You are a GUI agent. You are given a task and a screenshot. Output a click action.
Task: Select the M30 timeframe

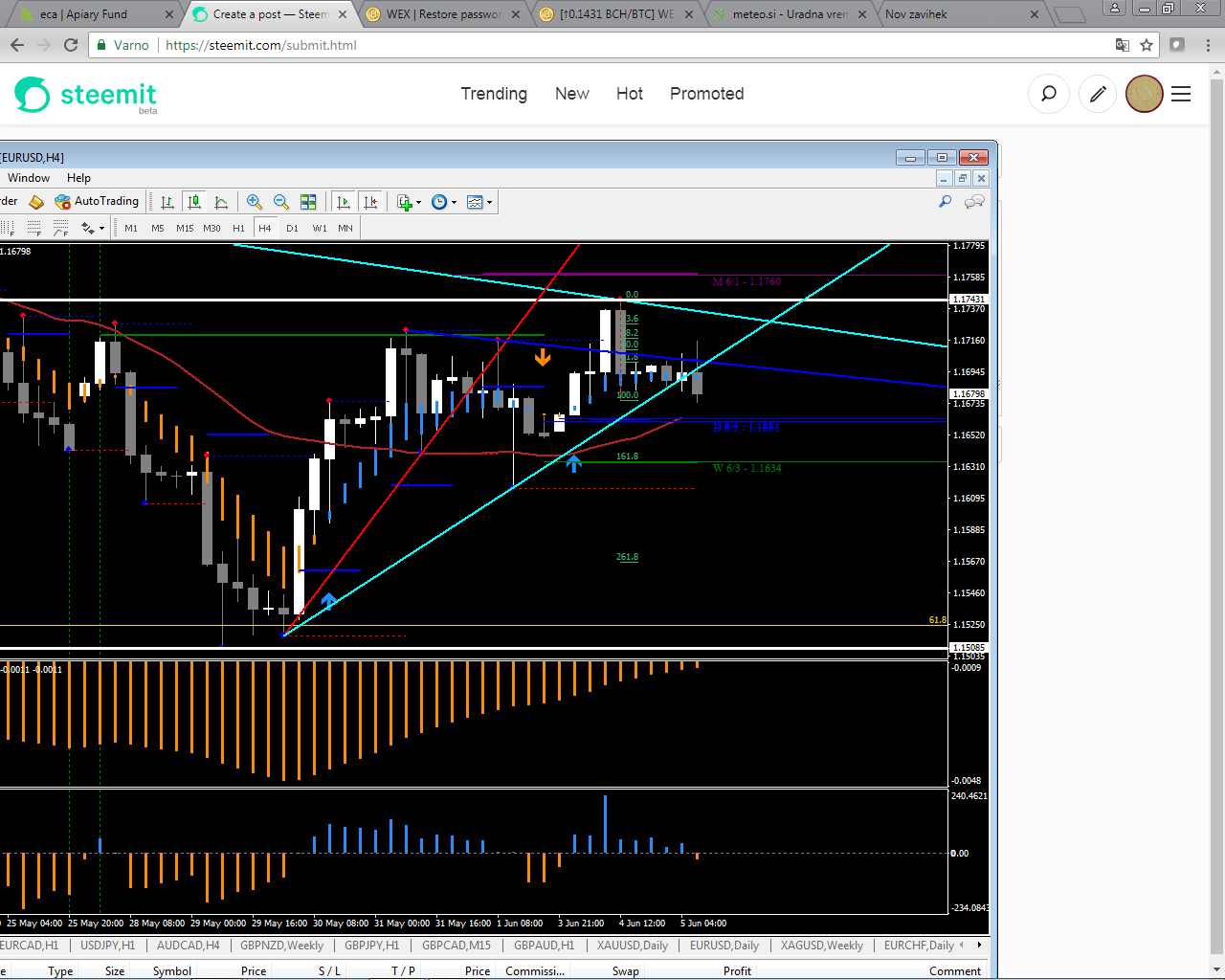pos(212,228)
